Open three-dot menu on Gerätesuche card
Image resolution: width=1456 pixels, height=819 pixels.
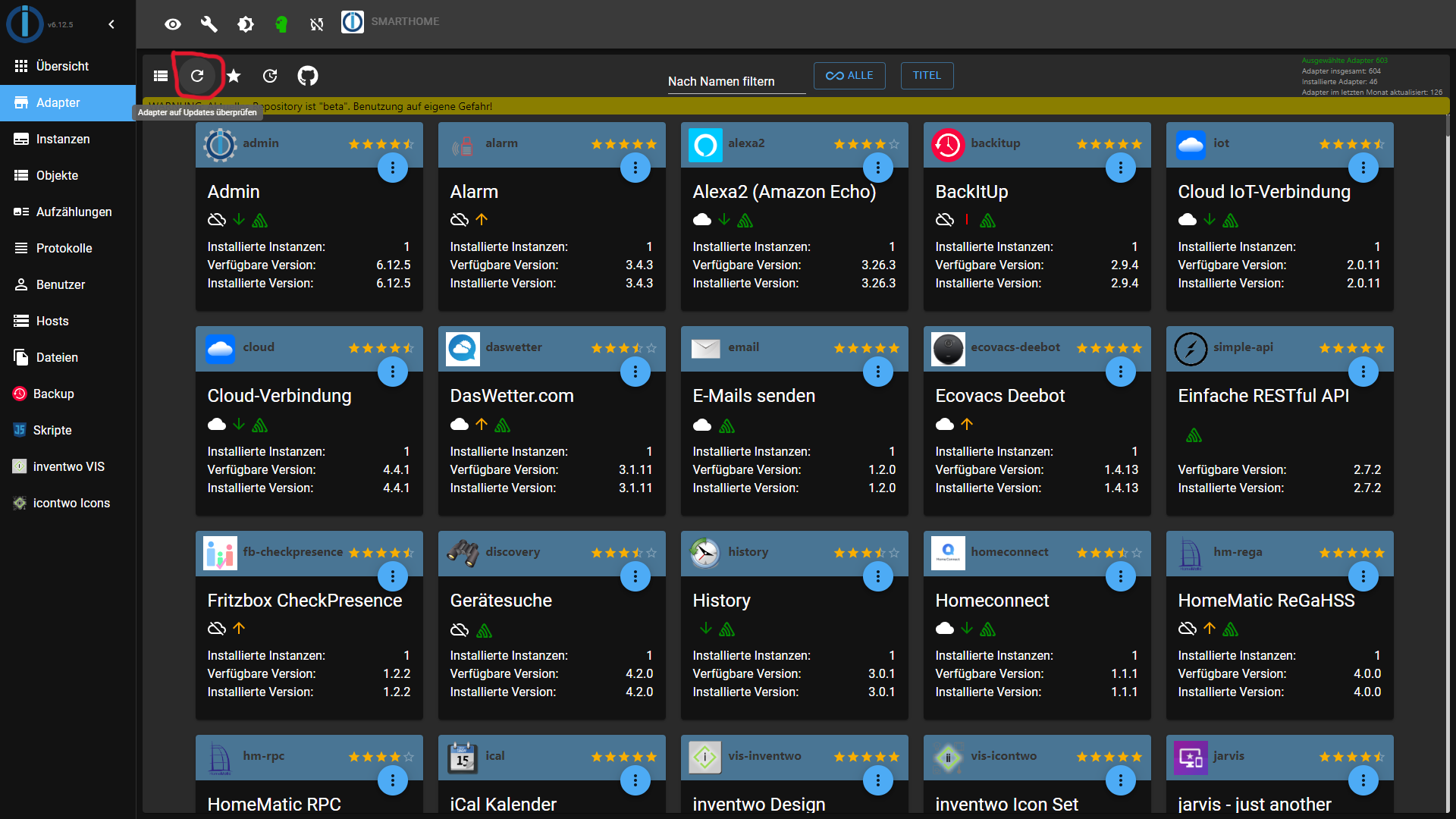point(635,576)
